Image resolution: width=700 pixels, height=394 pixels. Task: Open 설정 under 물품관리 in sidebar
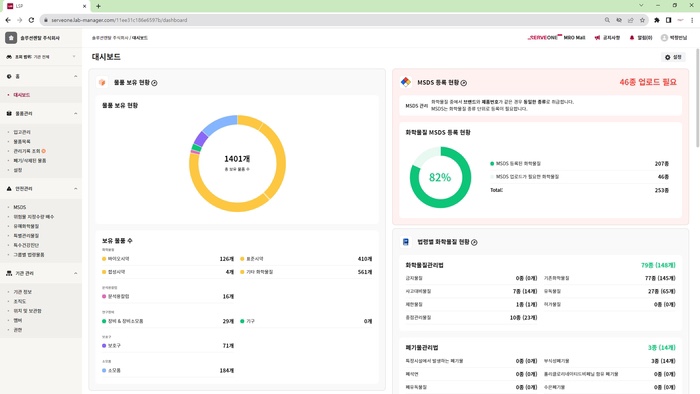(17, 170)
